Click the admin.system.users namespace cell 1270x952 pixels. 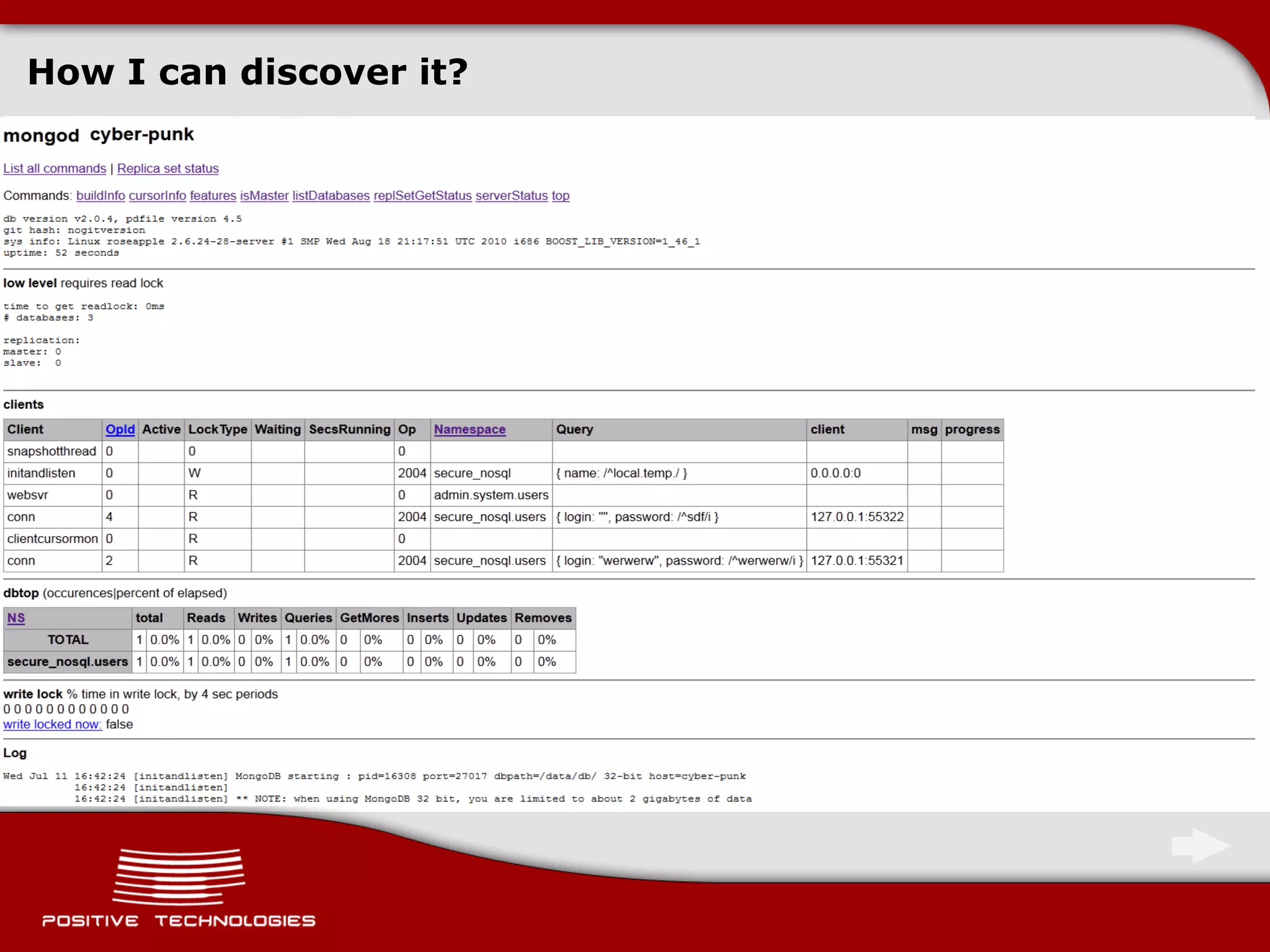[x=491, y=495]
